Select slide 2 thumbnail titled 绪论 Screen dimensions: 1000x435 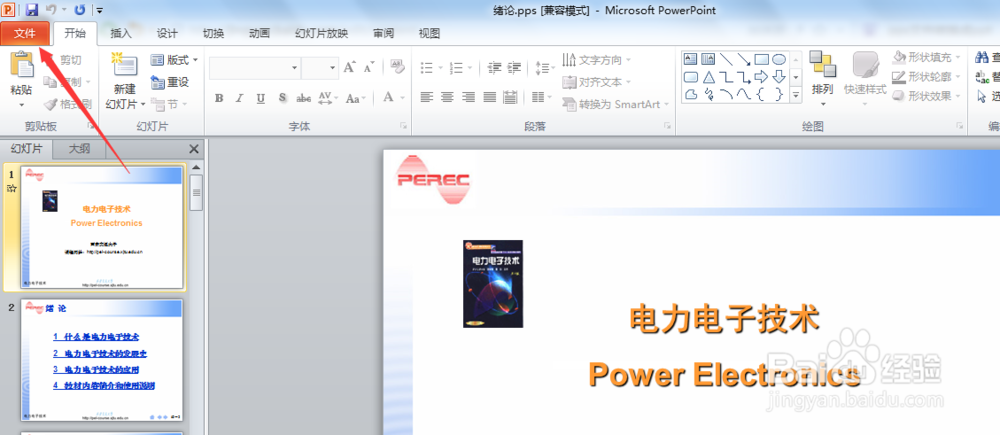point(102,360)
